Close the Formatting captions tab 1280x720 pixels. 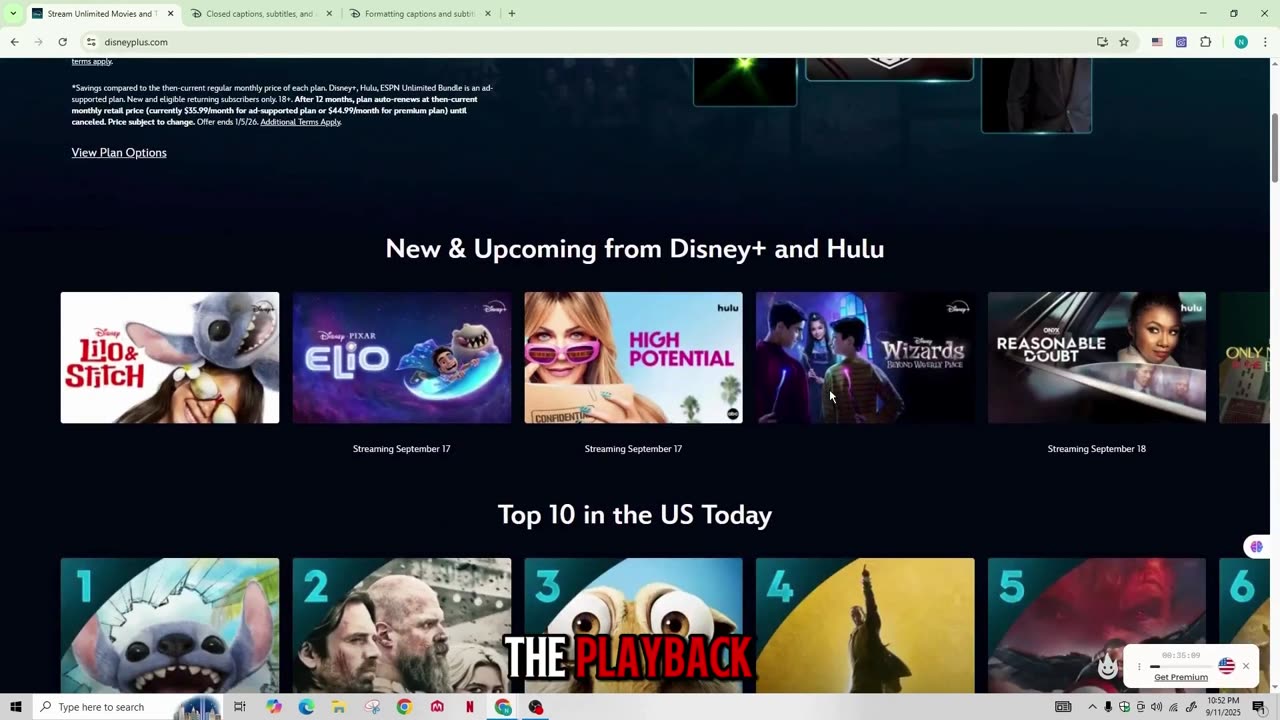[x=488, y=14]
